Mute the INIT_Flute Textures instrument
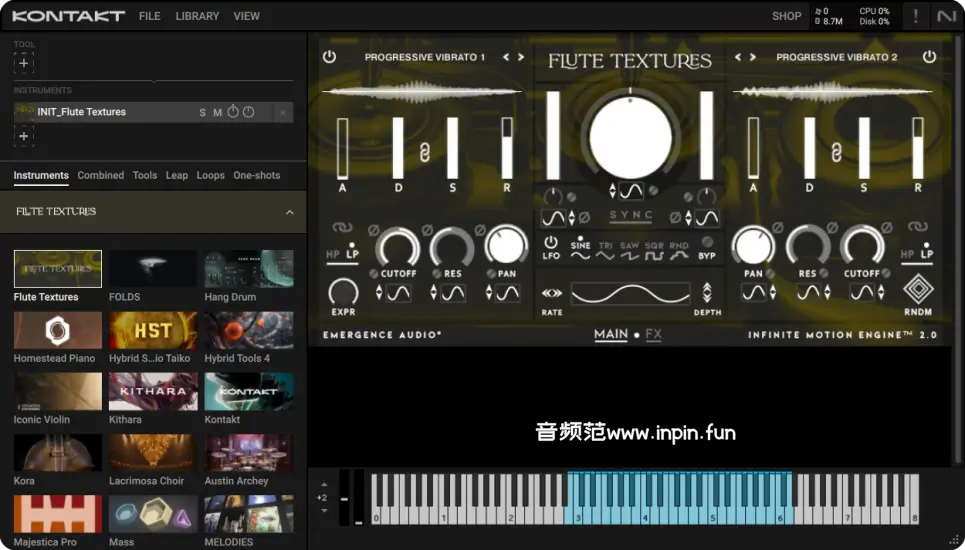This screenshot has height=550, width=965. tap(217, 113)
